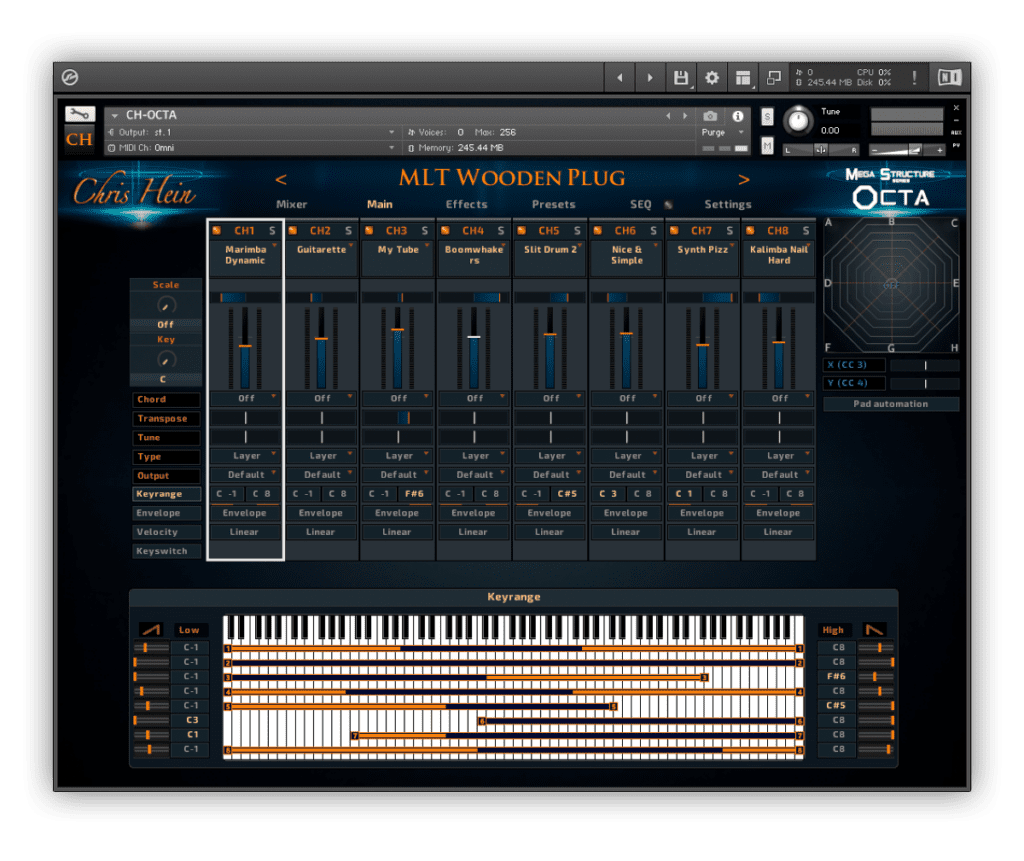Mute the instrument with the M button
This screenshot has width=1024, height=861.
point(767,146)
